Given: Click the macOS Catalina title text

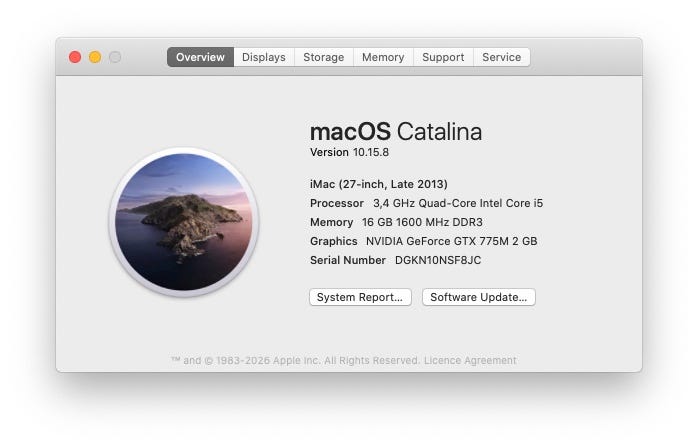Looking at the screenshot, I should (396, 132).
